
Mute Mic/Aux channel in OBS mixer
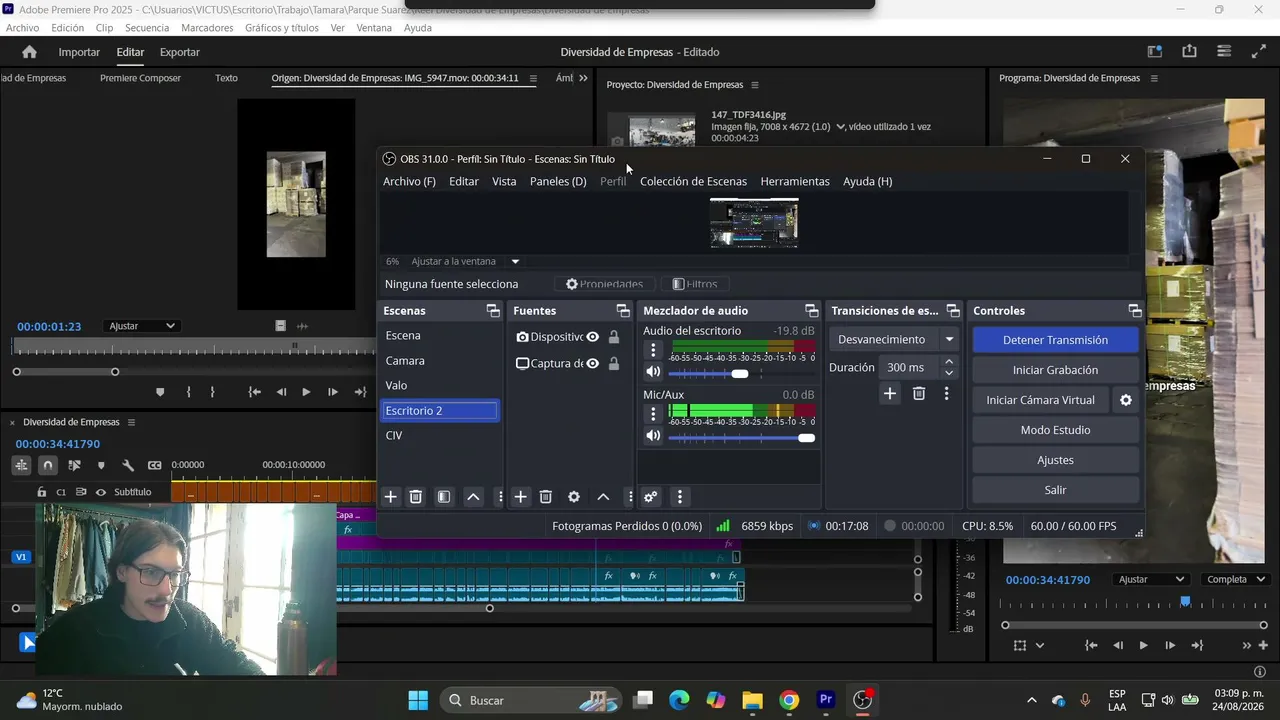point(653,436)
